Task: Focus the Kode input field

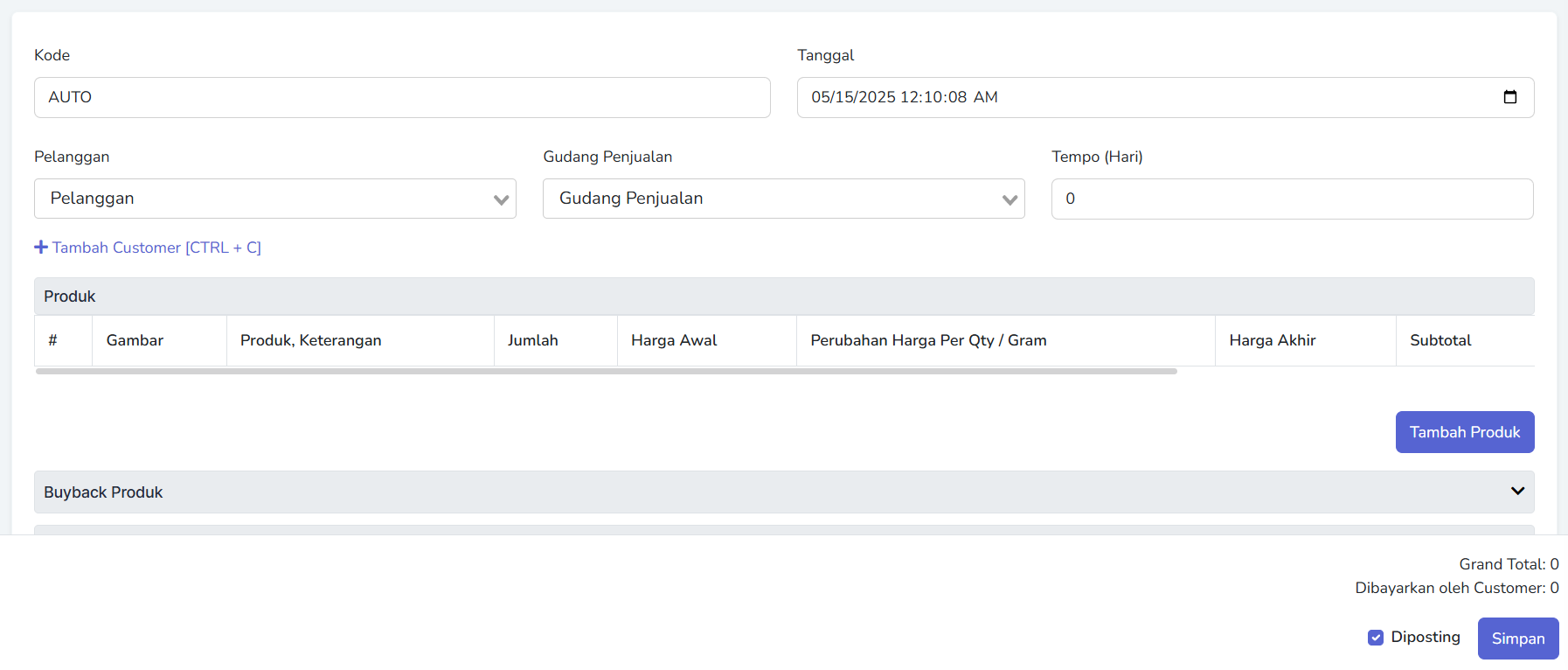Action: [402, 97]
